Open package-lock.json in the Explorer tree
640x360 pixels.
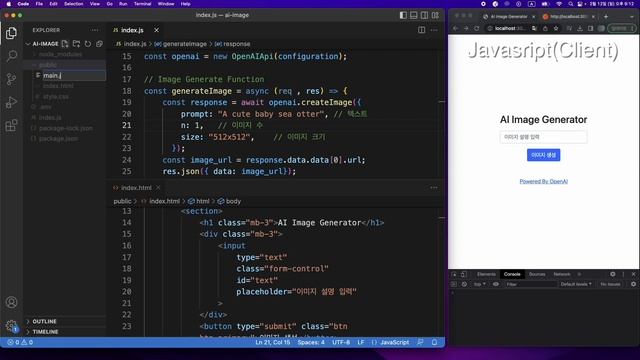tap(65, 128)
